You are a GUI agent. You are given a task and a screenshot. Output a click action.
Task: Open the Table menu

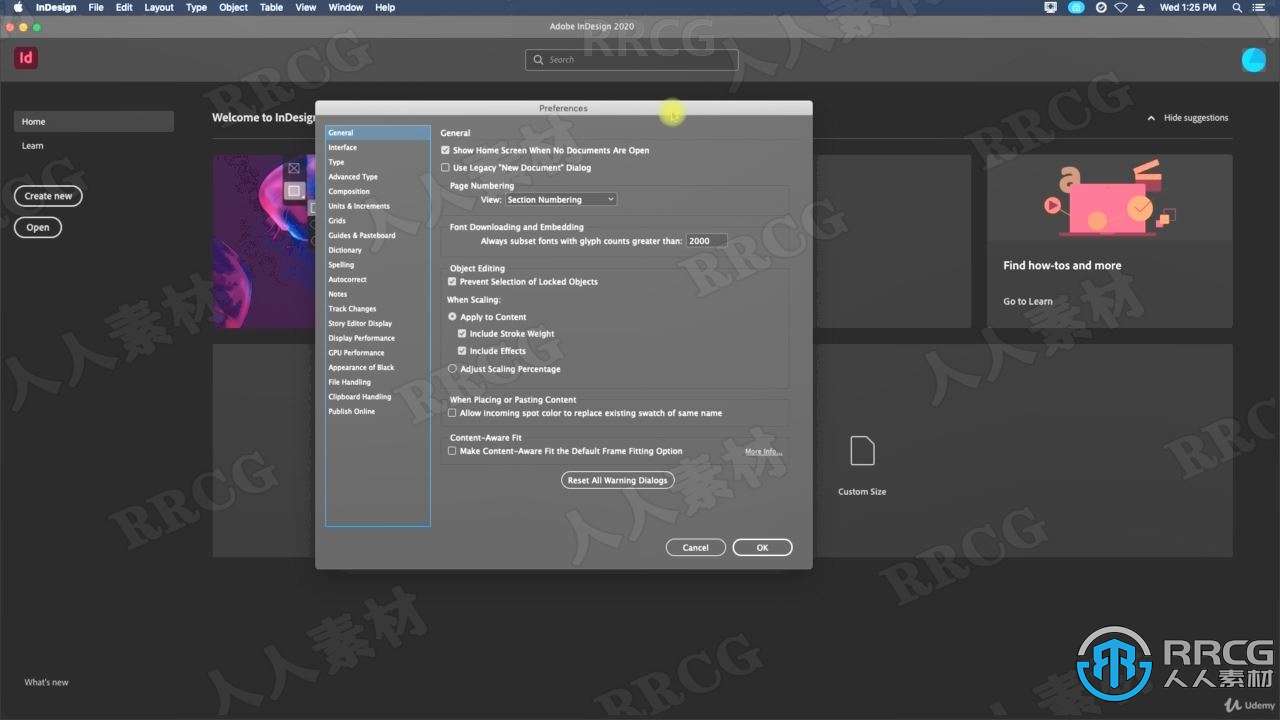pos(272,7)
